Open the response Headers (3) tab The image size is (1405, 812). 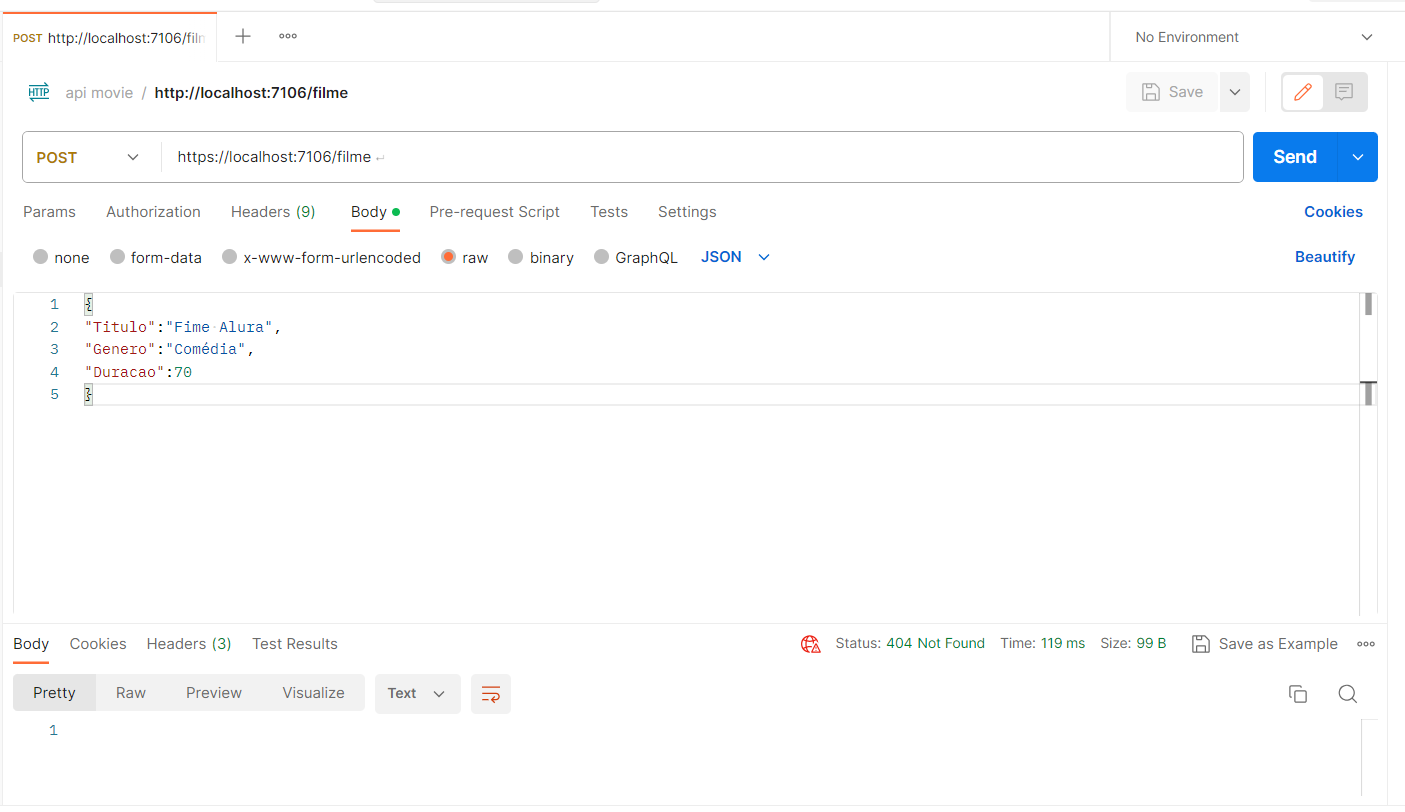[189, 644]
